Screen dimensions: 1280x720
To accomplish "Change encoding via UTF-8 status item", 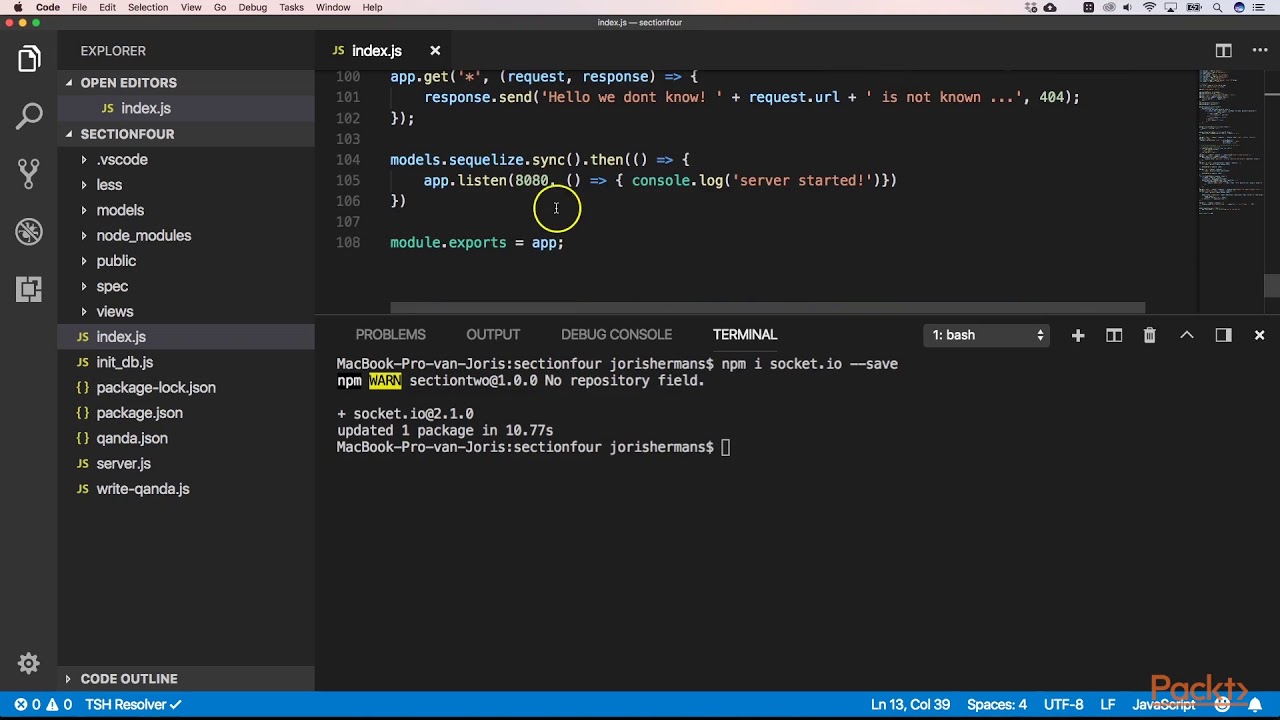I will pos(1063,705).
